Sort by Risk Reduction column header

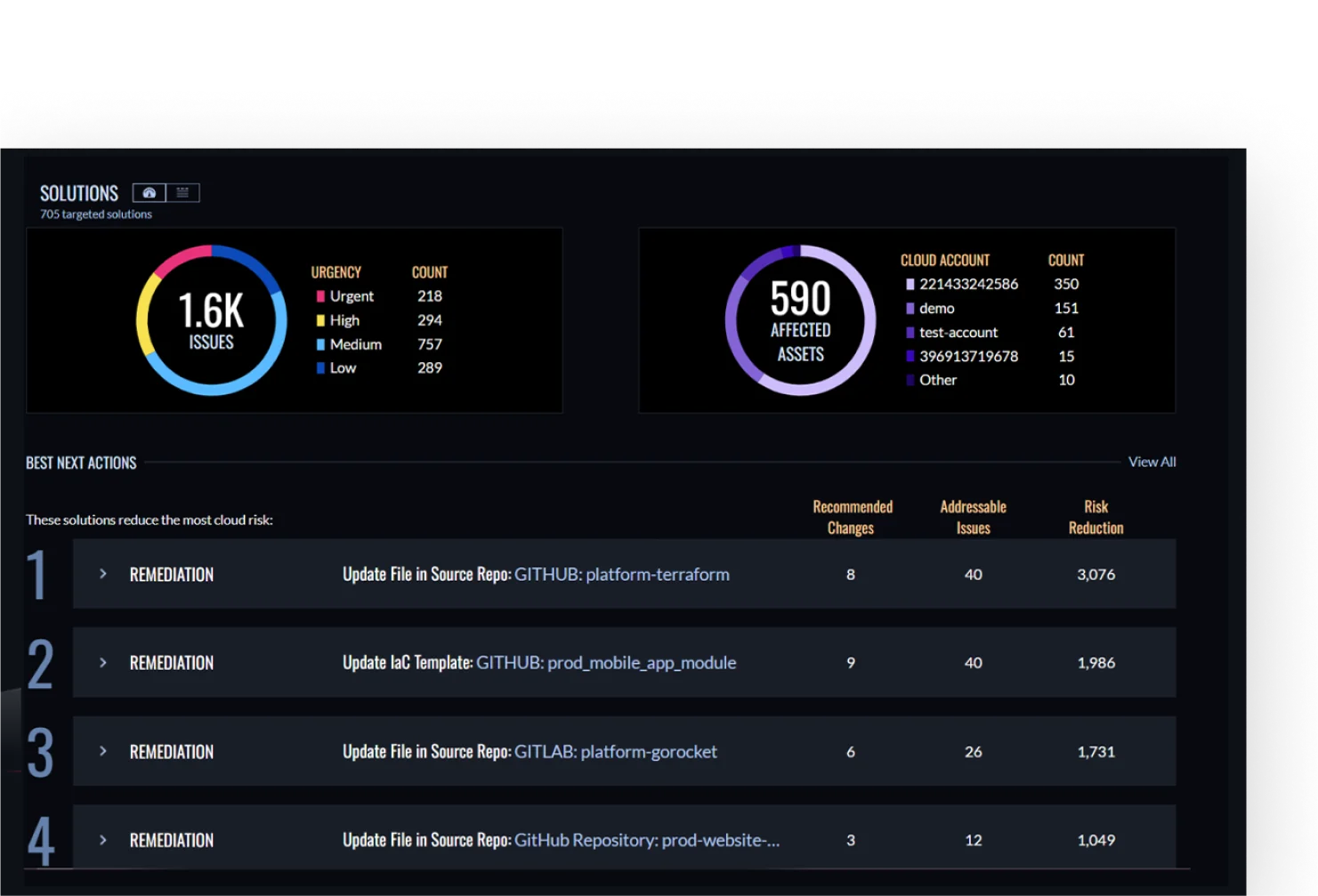[x=1096, y=517]
